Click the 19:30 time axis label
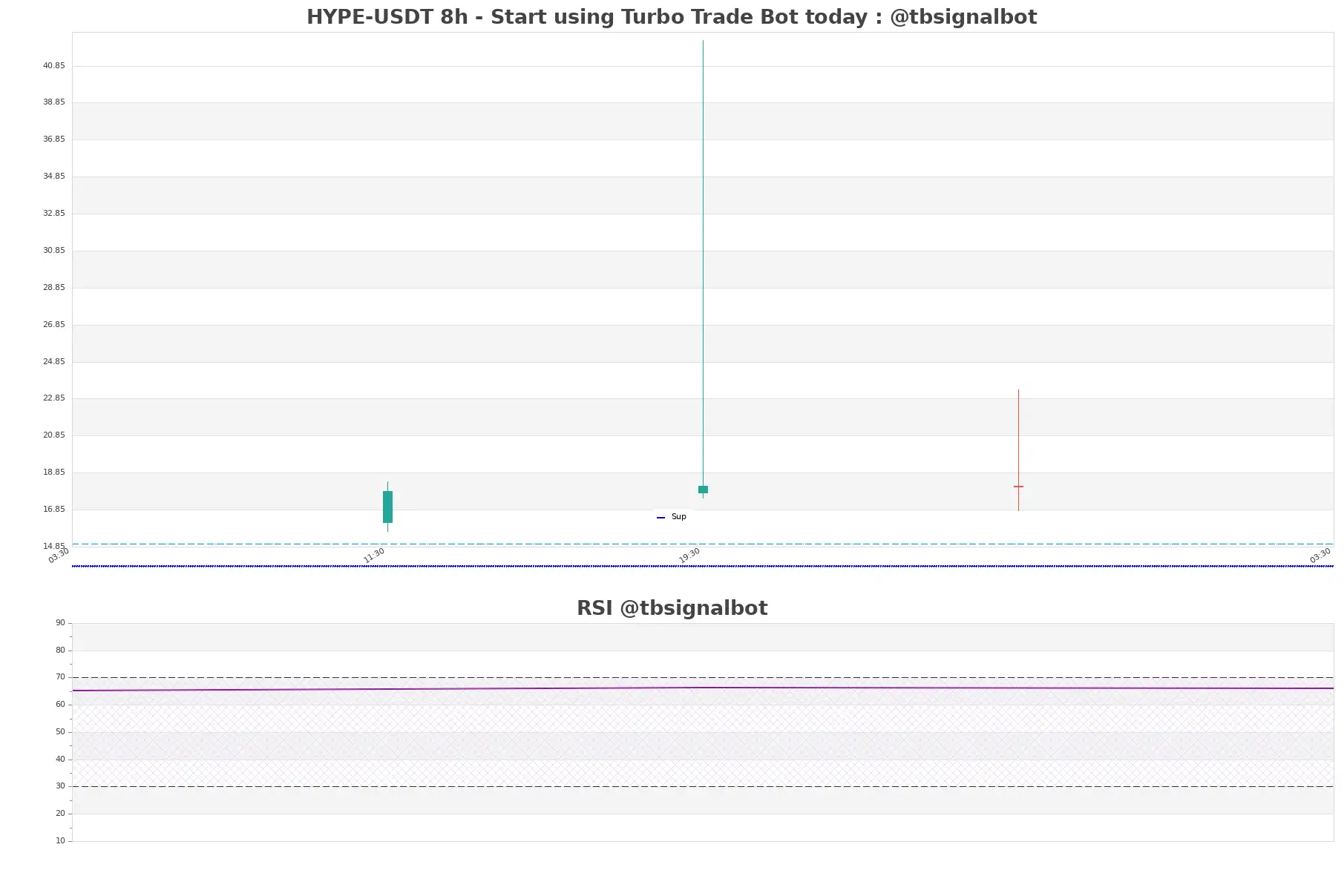Screen dimensions: 1344x896 coord(689,556)
